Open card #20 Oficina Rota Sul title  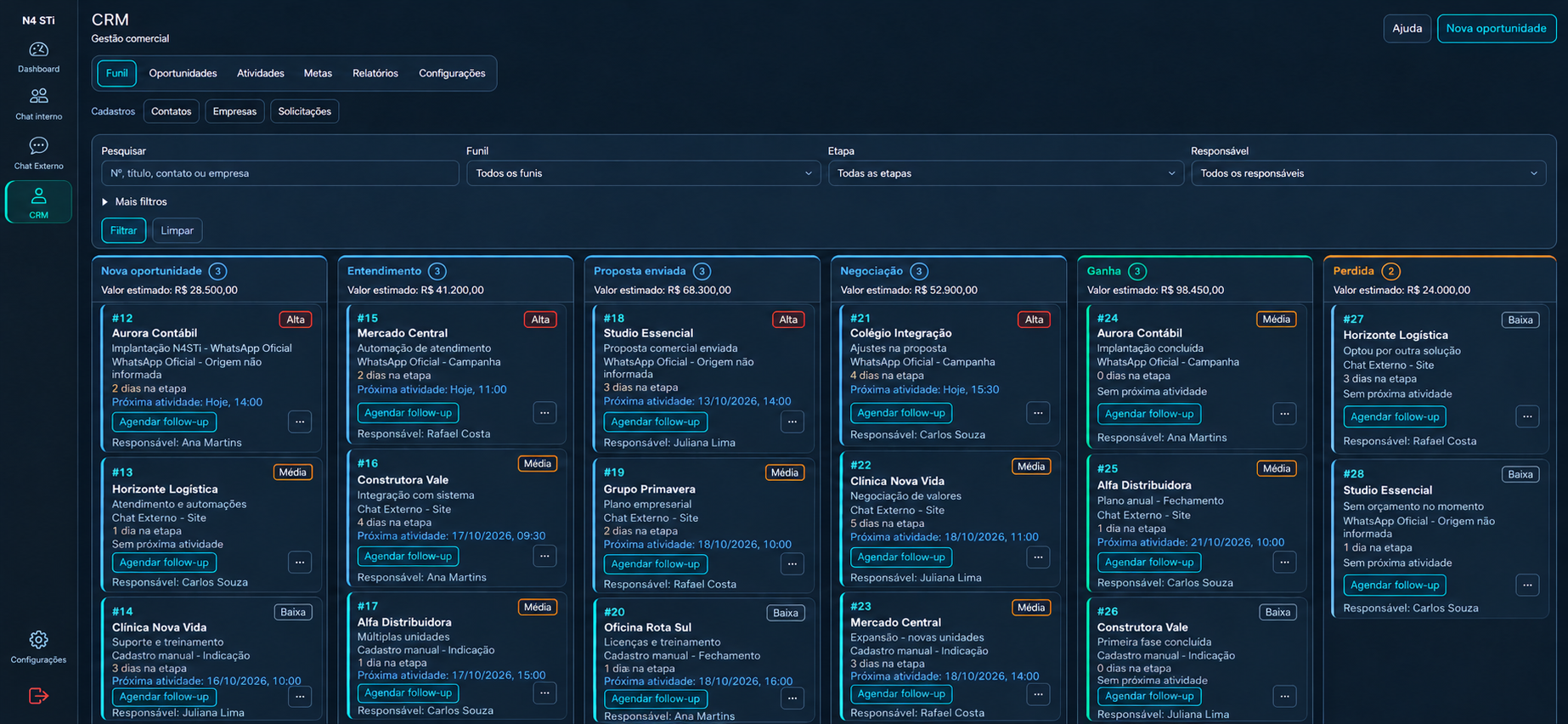(647, 627)
